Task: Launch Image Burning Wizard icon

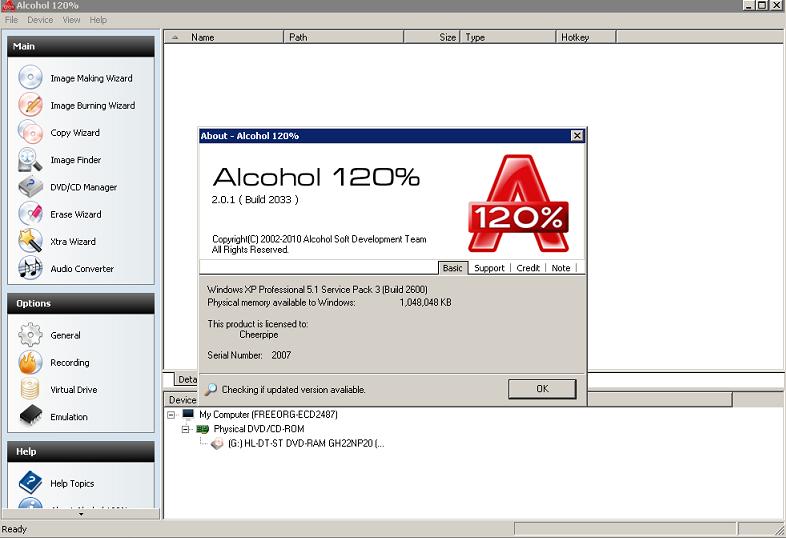Action: (x=30, y=105)
